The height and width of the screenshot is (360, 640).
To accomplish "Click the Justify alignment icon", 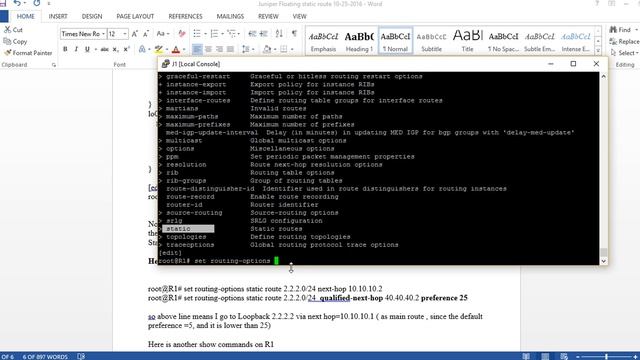I will [231, 49].
